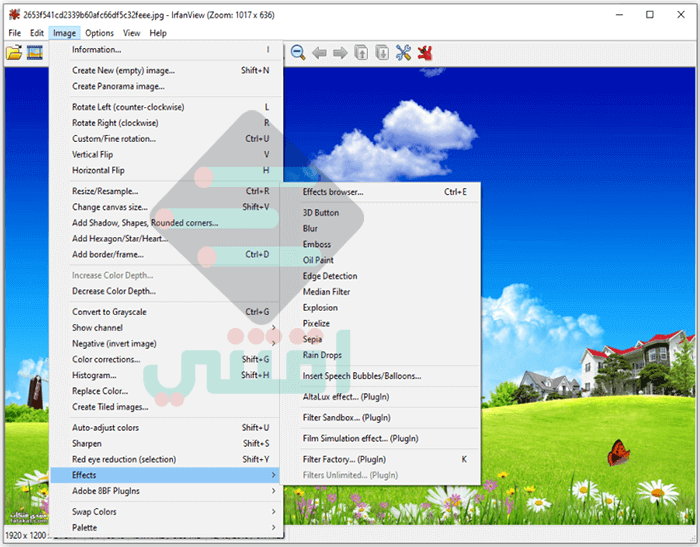Apply the Median Filter effect

tap(380, 292)
